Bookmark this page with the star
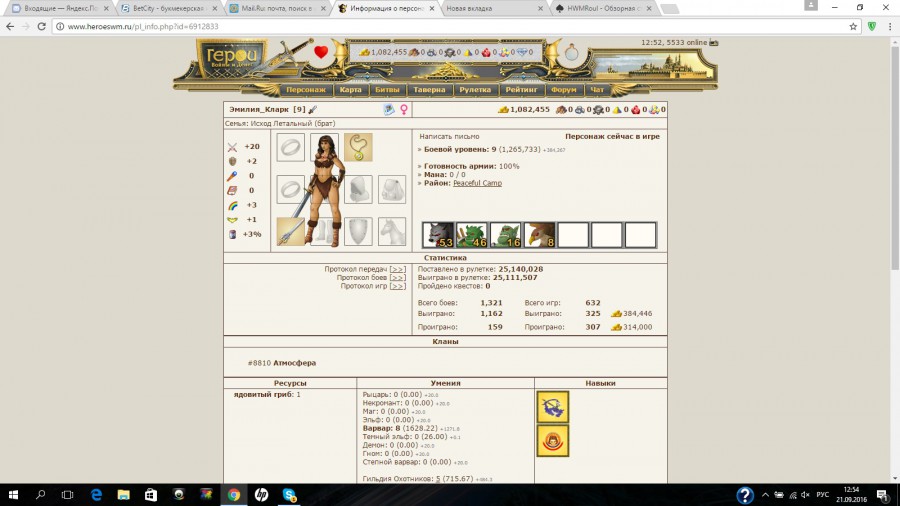 click(x=853, y=26)
